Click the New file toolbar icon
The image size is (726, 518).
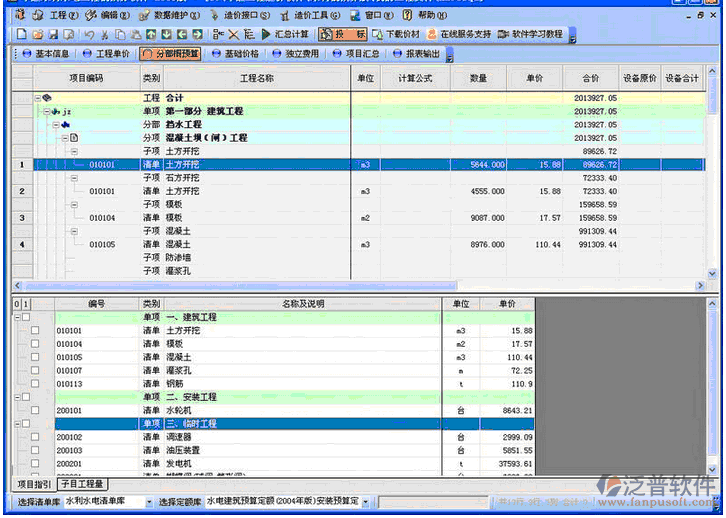21,34
